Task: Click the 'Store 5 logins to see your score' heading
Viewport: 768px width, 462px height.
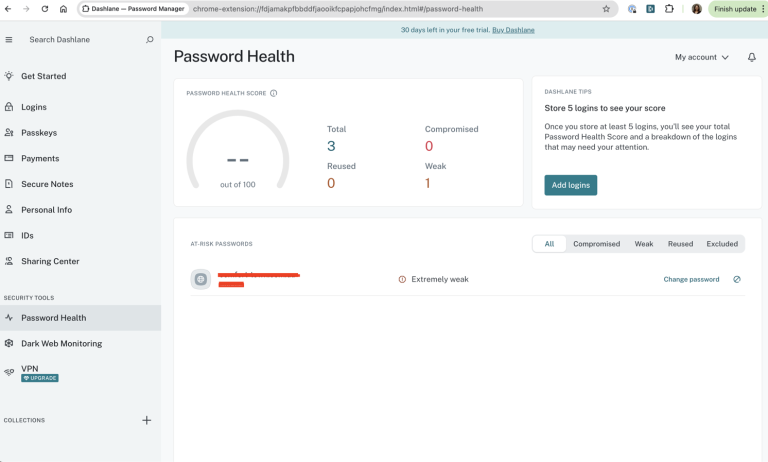Action: (x=604, y=108)
